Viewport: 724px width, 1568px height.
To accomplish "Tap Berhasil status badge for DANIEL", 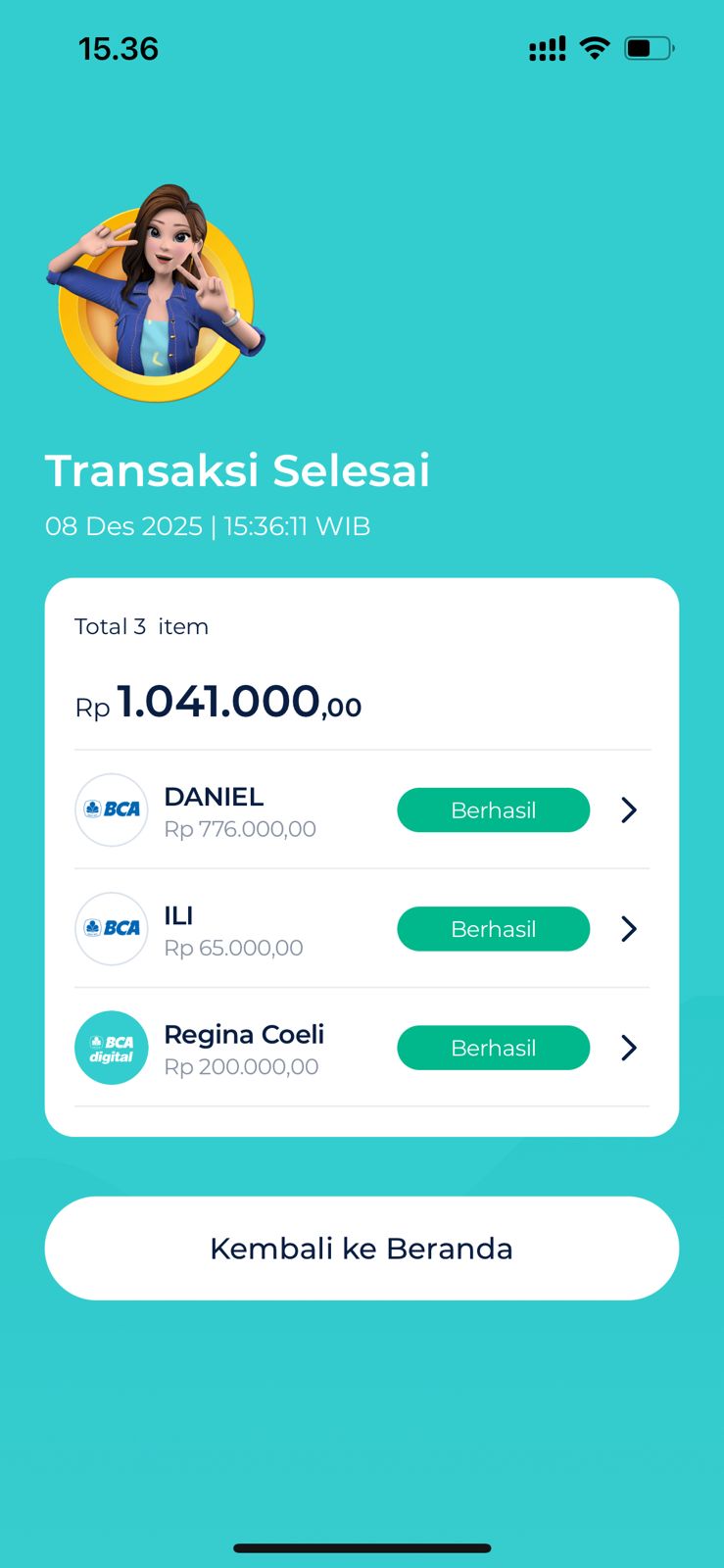I will (493, 809).
